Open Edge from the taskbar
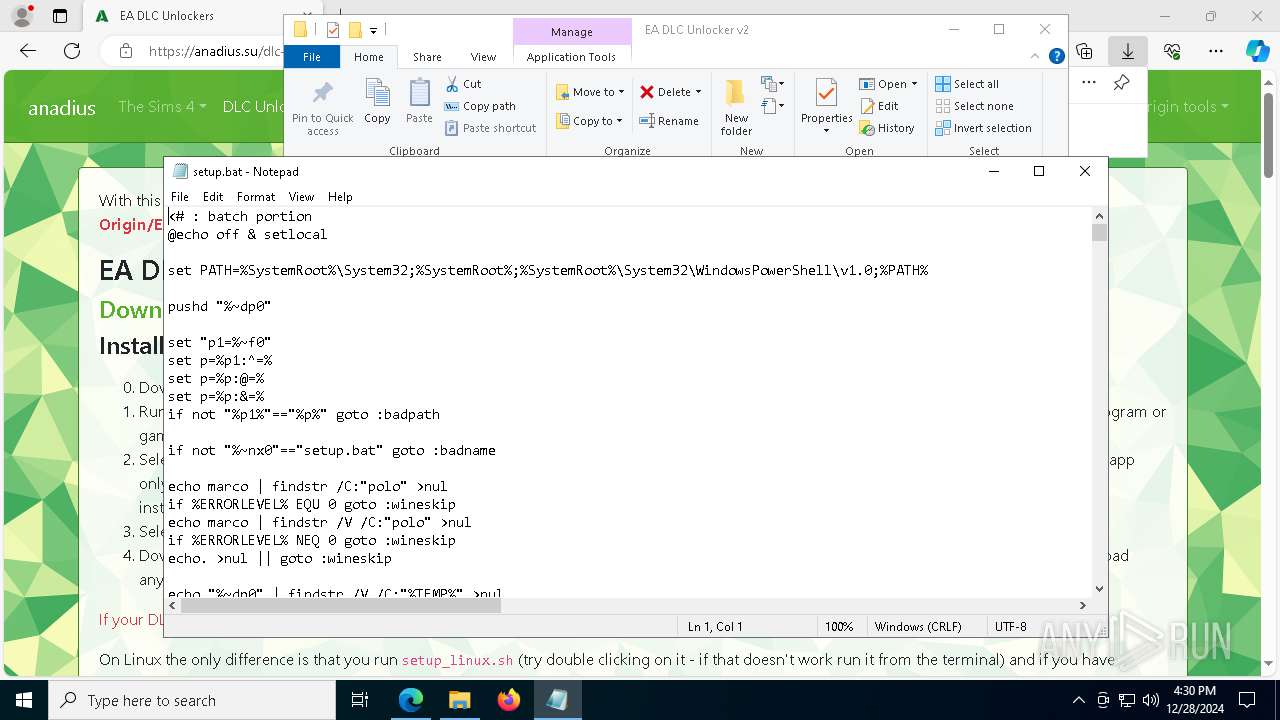Image resolution: width=1280 pixels, height=720 pixels. coord(411,700)
